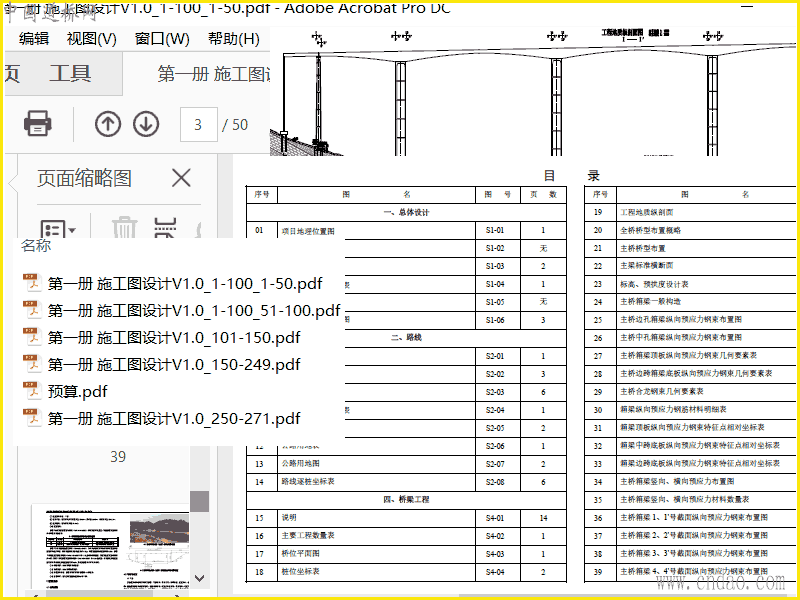Click the 目 录 heading in document

[571, 176]
